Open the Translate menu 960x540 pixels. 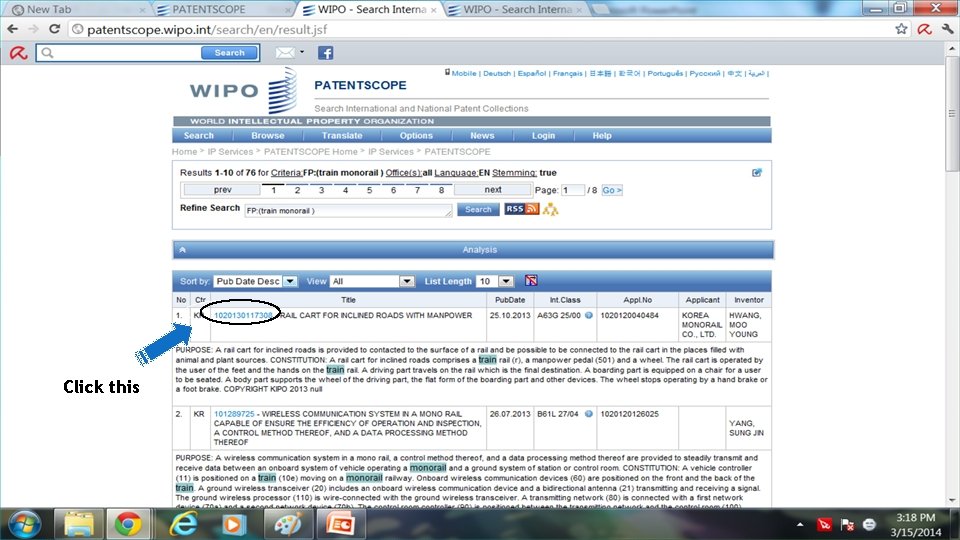(342, 135)
